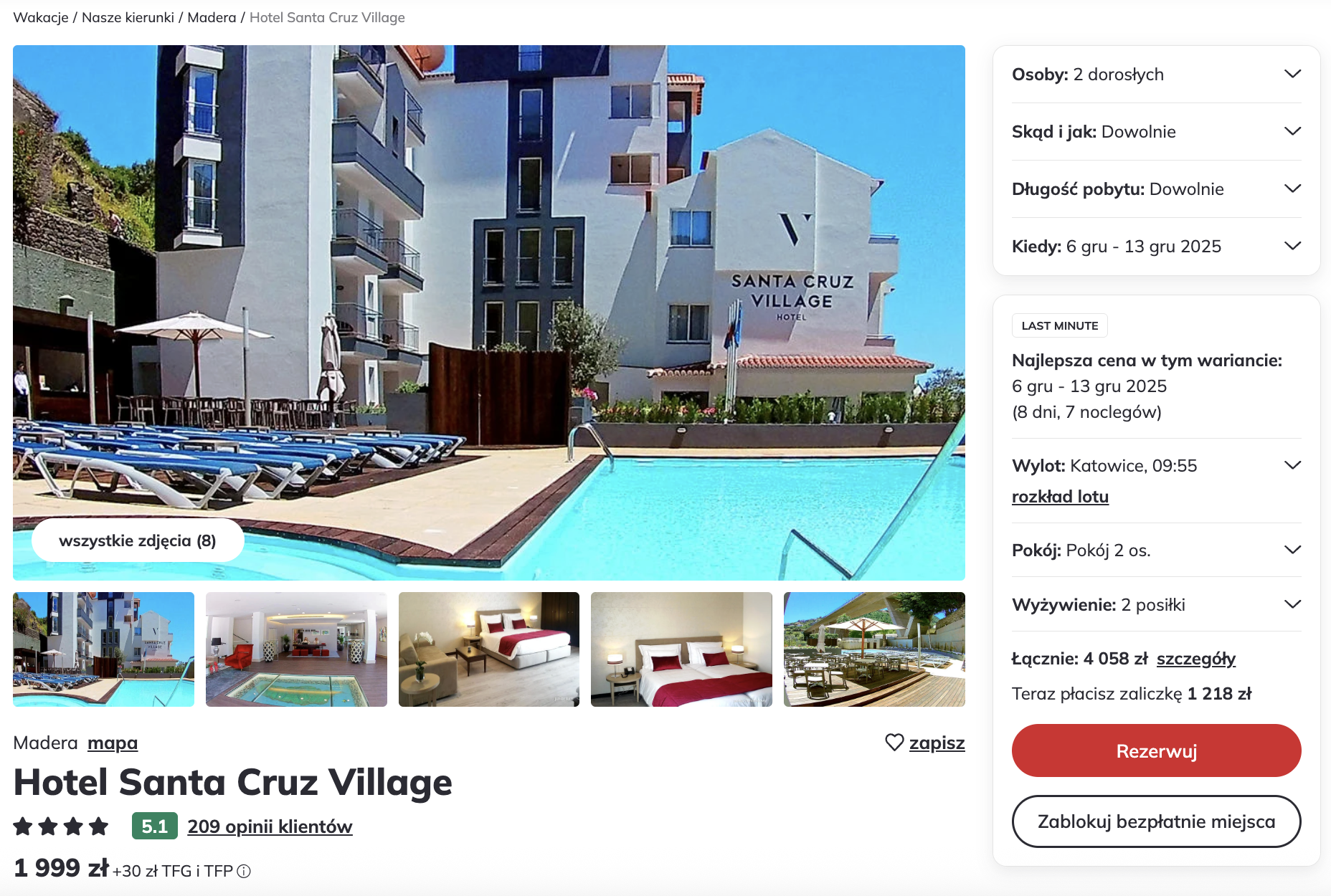This screenshot has width=1331, height=896.
Task: Open the Madera breadcrumb link
Action: (212, 17)
